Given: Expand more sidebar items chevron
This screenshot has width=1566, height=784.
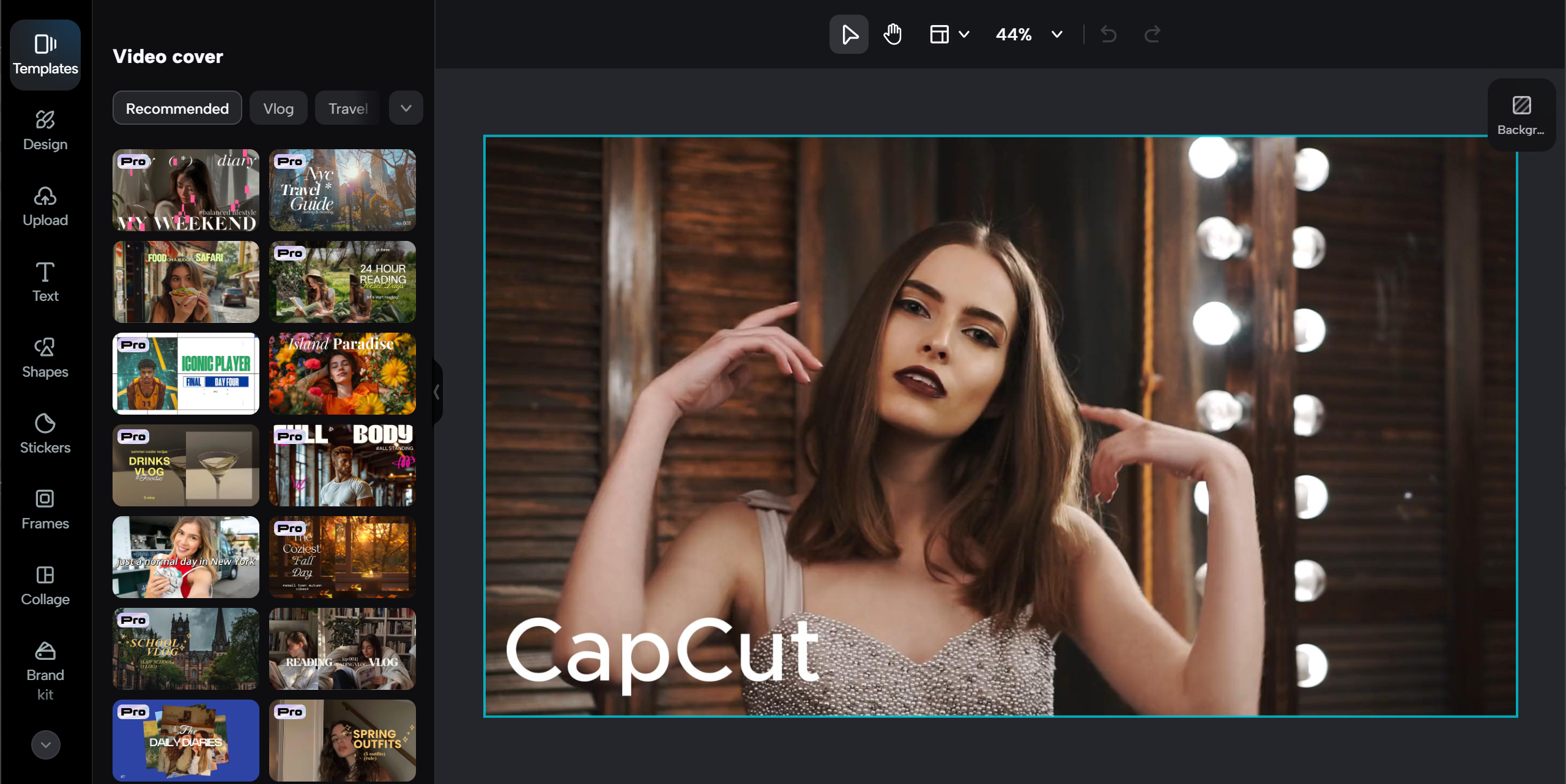Looking at the screenshot, I should coord(45,744).
